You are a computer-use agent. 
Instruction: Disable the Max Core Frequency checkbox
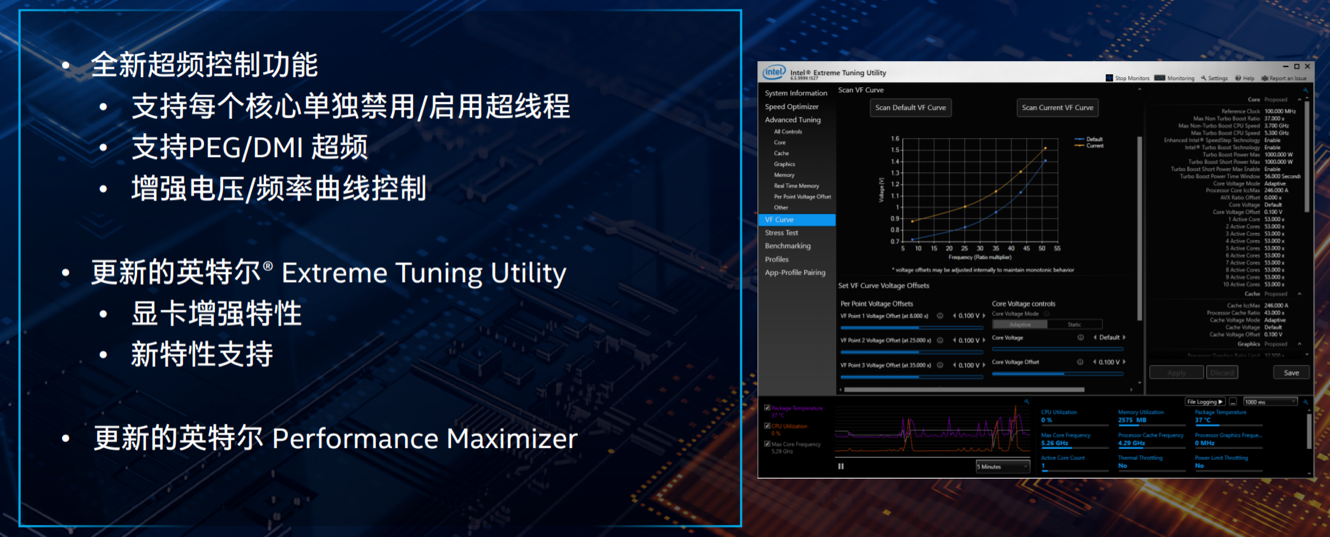pyautogui.click(x=767, y=444)
